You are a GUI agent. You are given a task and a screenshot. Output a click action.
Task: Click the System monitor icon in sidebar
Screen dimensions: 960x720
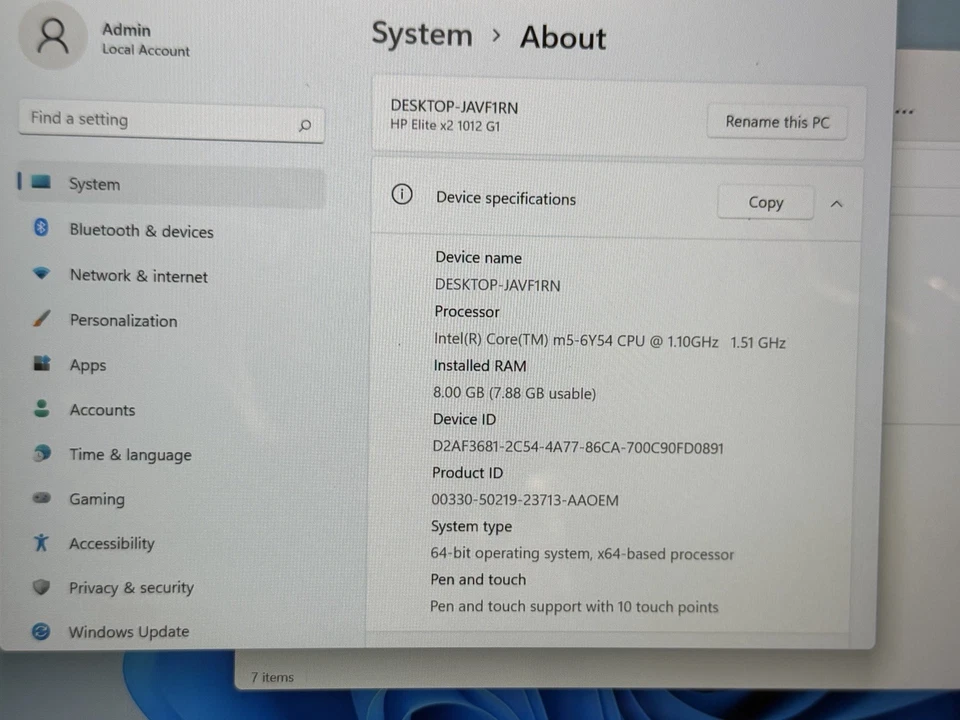point(41,182)
